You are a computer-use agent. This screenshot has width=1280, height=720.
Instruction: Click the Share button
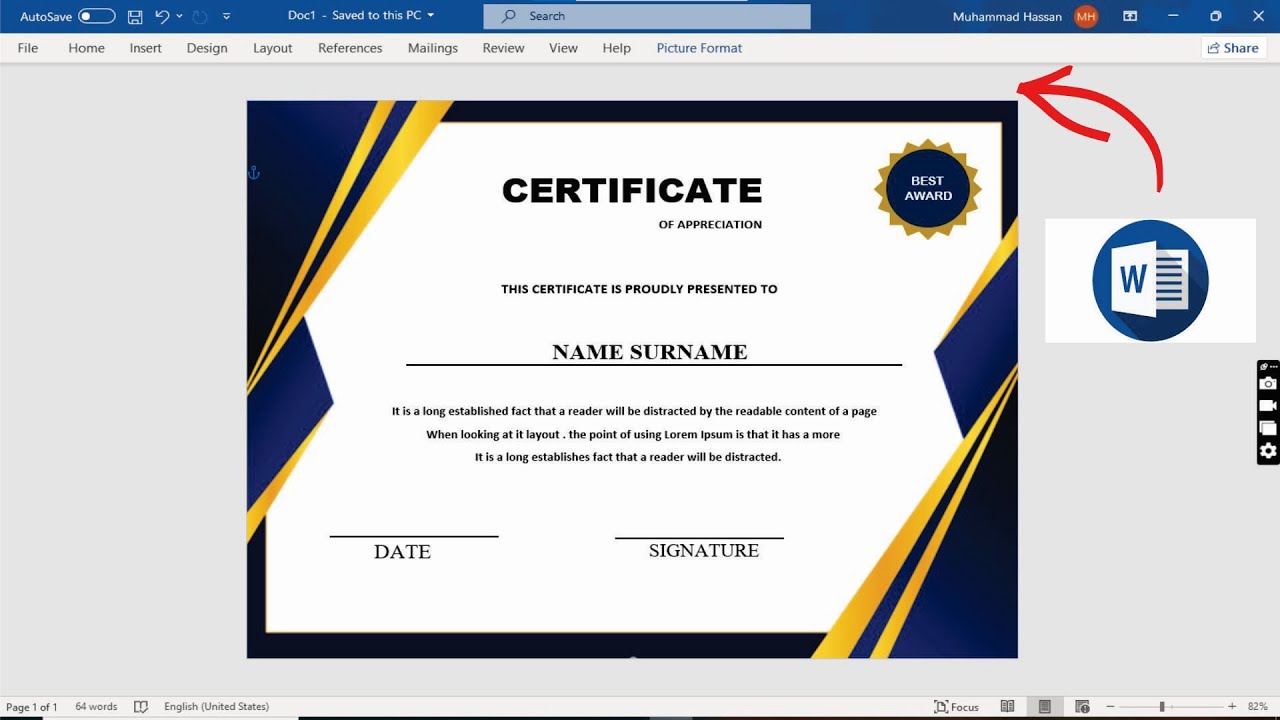pyautogui.click(x=1233, y=48)
